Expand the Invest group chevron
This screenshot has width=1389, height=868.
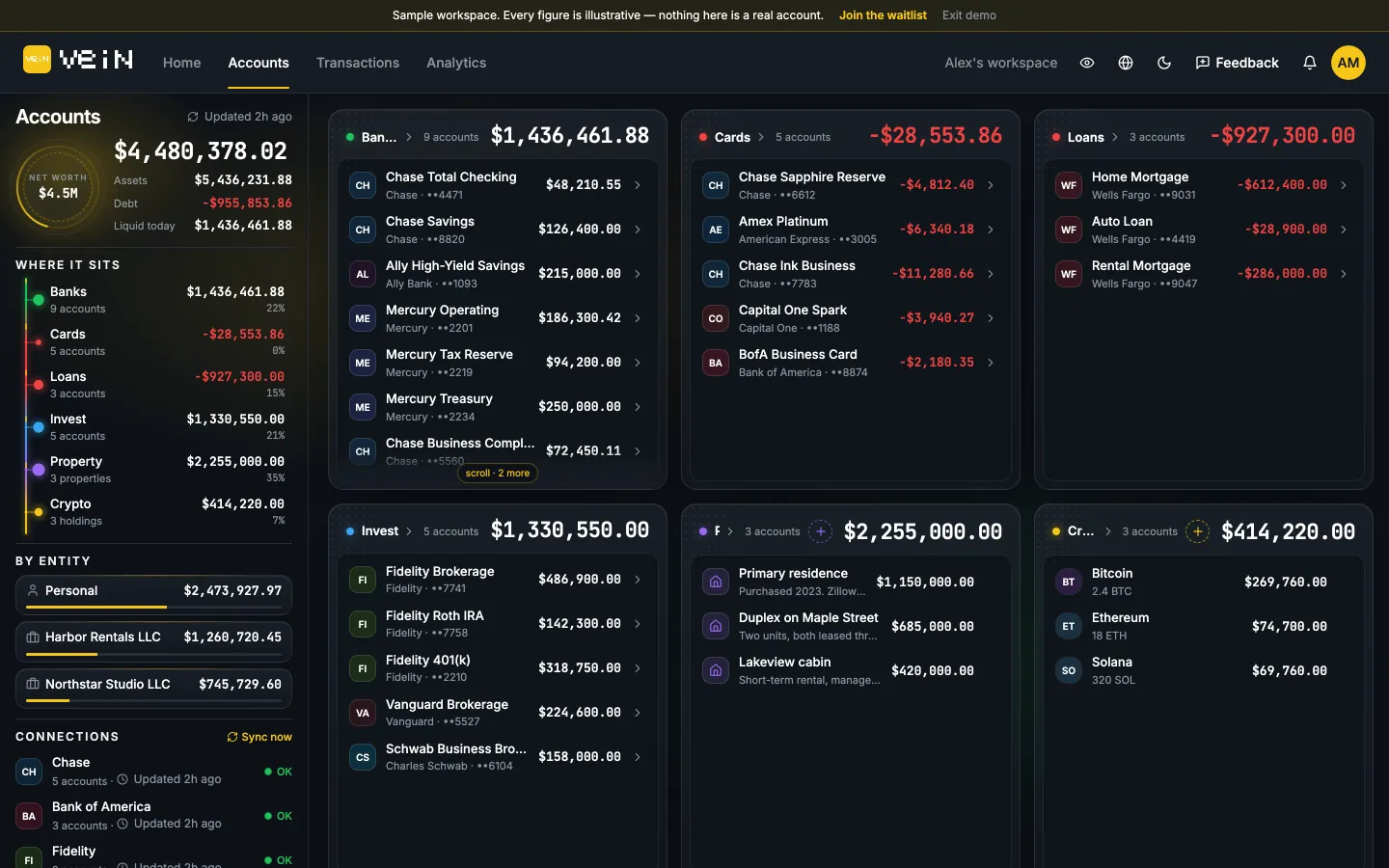coord(409,531)
